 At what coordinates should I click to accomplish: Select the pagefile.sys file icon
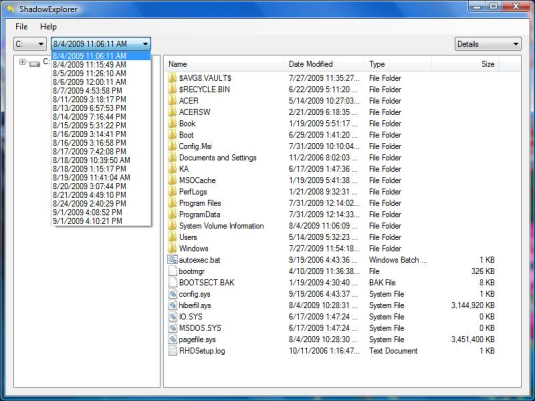point(172,339)
